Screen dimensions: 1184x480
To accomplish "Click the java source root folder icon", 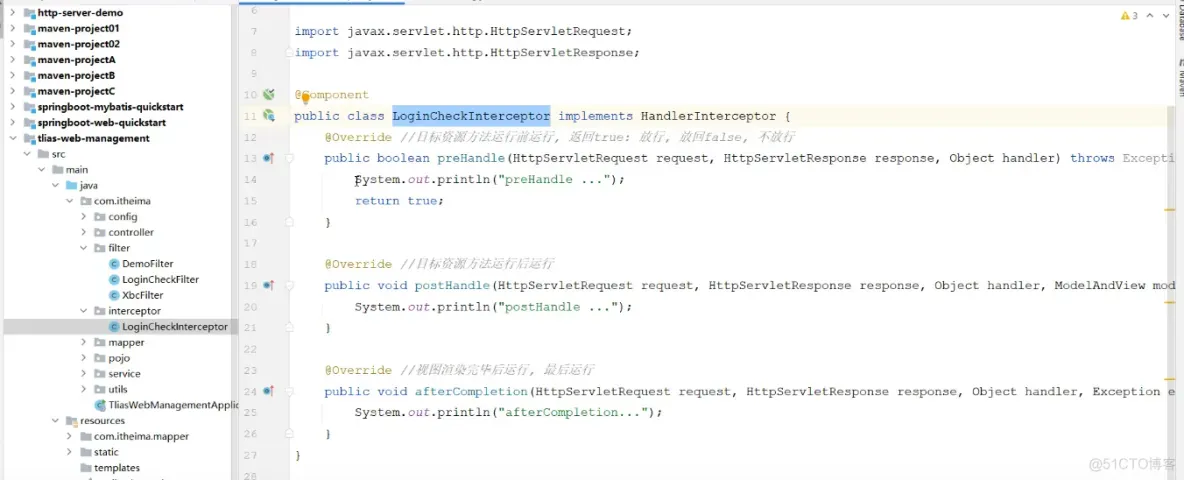I will [x=72, y=185].
